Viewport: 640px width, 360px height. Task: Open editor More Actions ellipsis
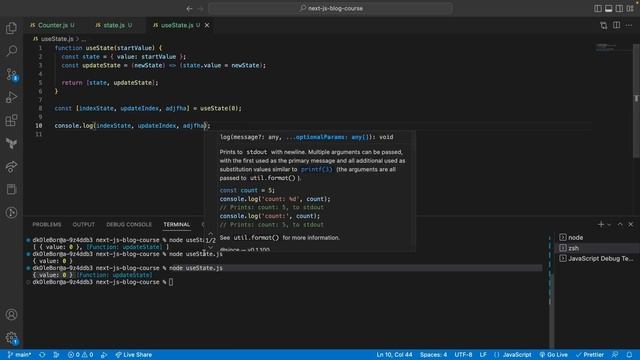coord(629,25)
